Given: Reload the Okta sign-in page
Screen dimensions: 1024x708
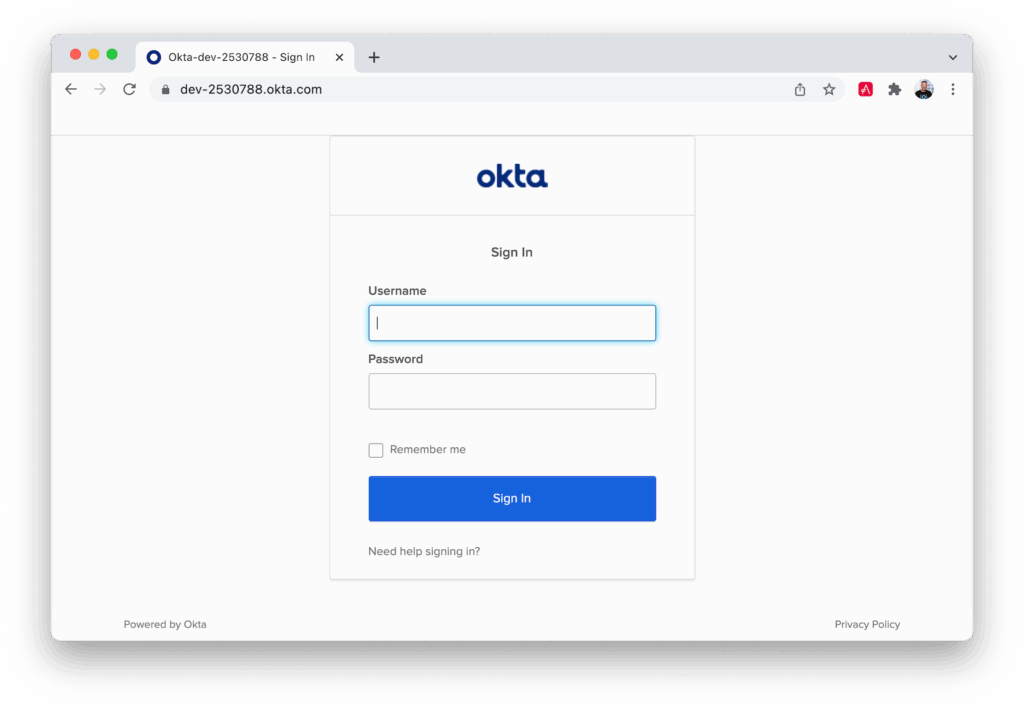Looking at the screenshot, I should click(129, 89).
